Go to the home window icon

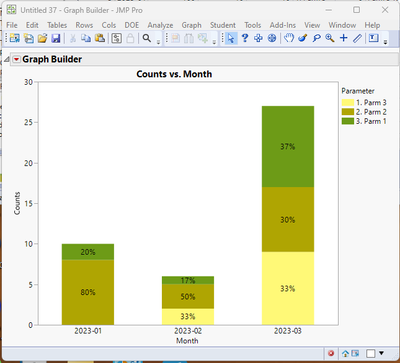coord(345,353)
